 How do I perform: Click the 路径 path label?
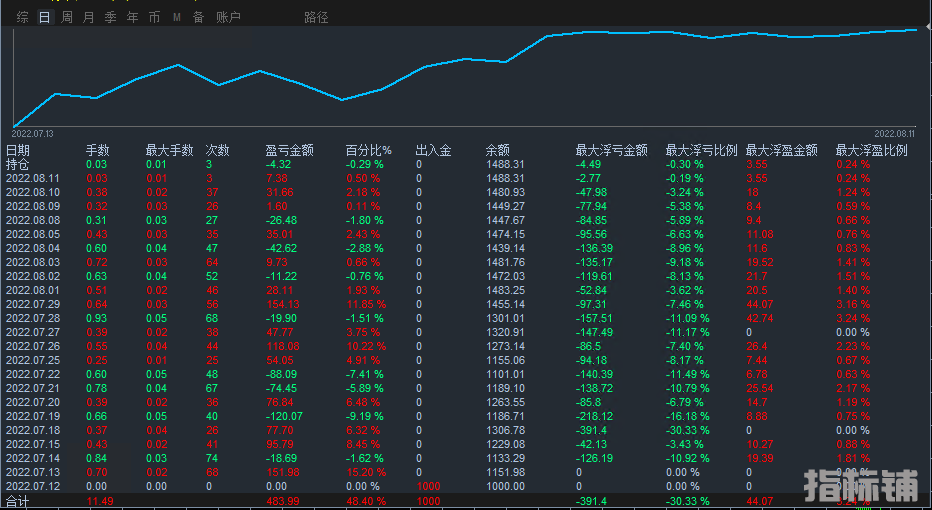click(x=316, y=17)
